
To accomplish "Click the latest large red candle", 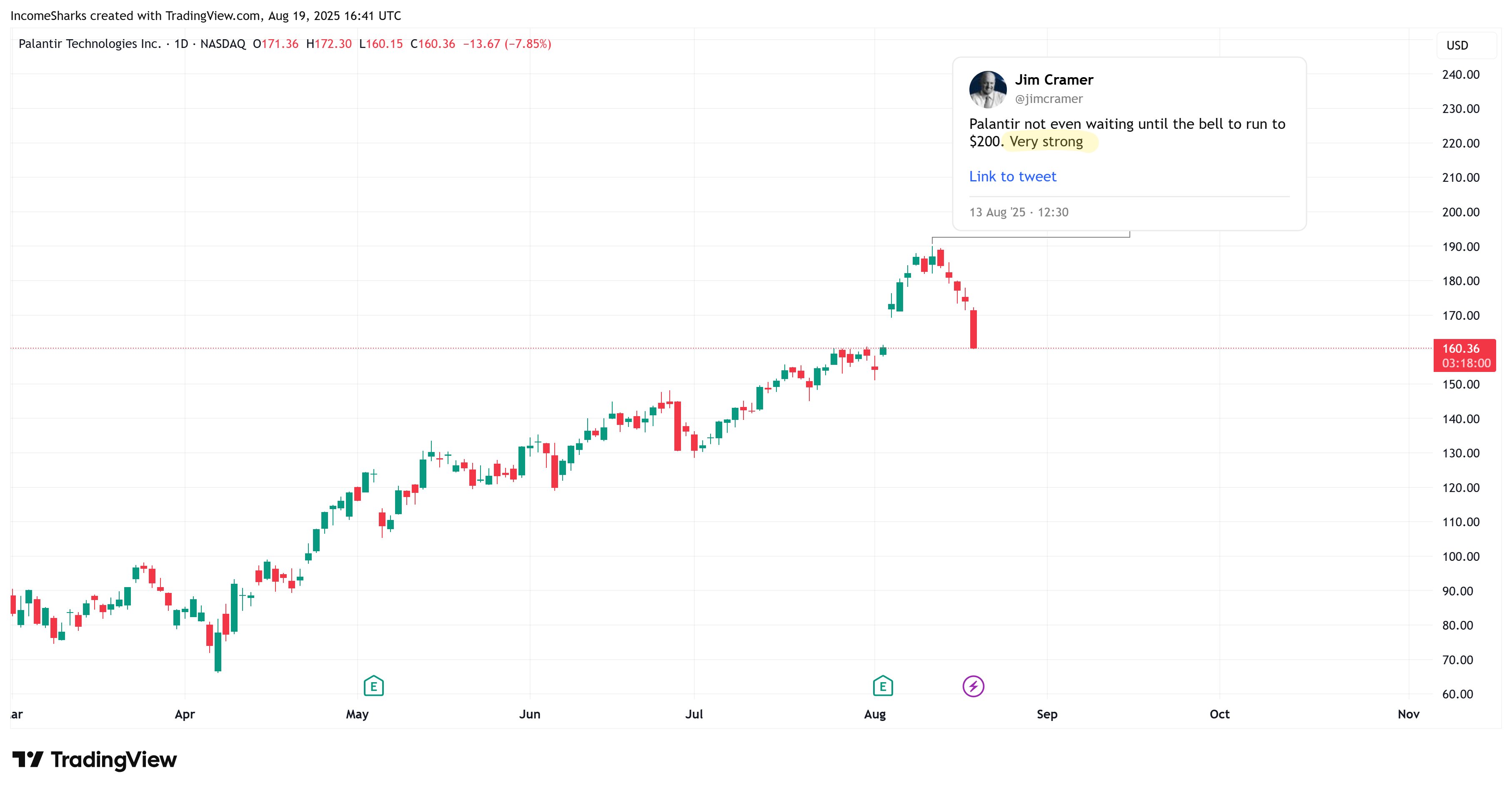I will click(x=973, y=329).
